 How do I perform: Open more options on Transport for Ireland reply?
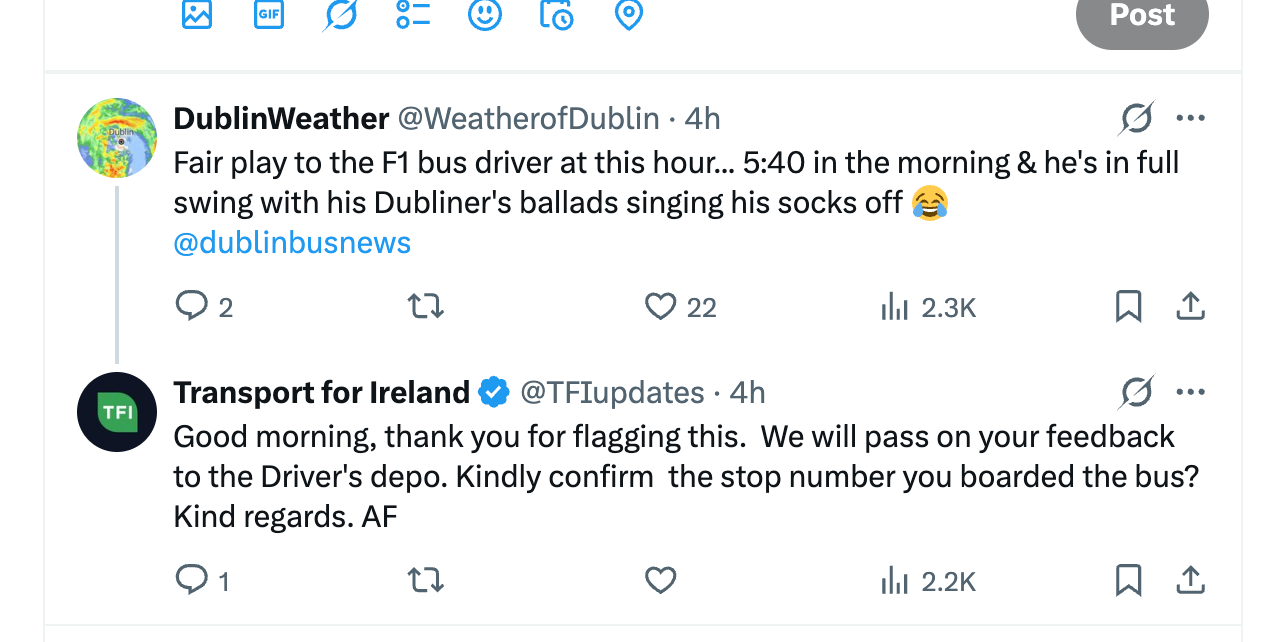[x=1190, y=392]
